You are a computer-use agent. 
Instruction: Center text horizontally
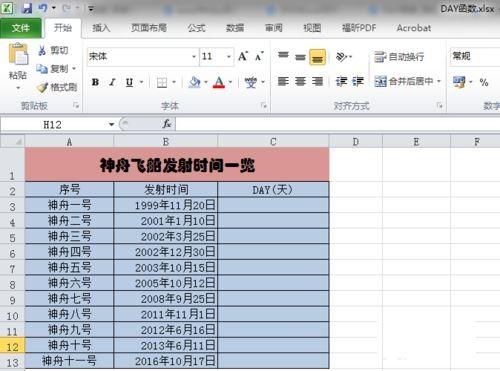(x=300, y=81)
